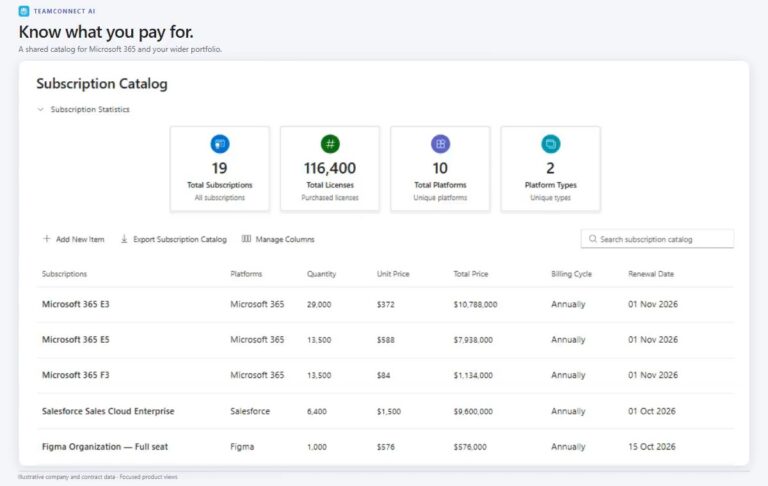Click the Know what you pay for heading

(x=106, y=32)
